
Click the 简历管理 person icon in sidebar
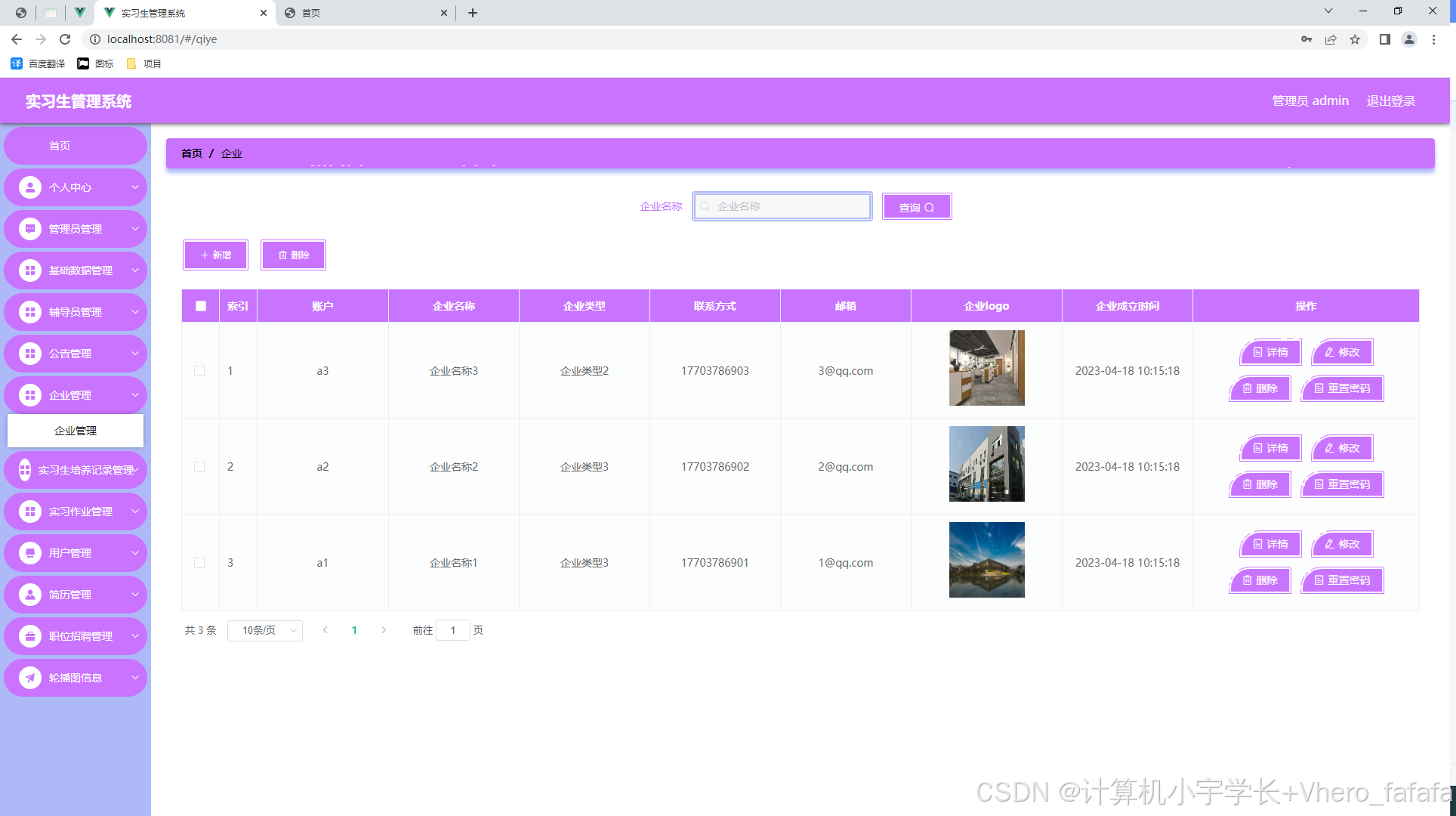click(x=30, y=595)
